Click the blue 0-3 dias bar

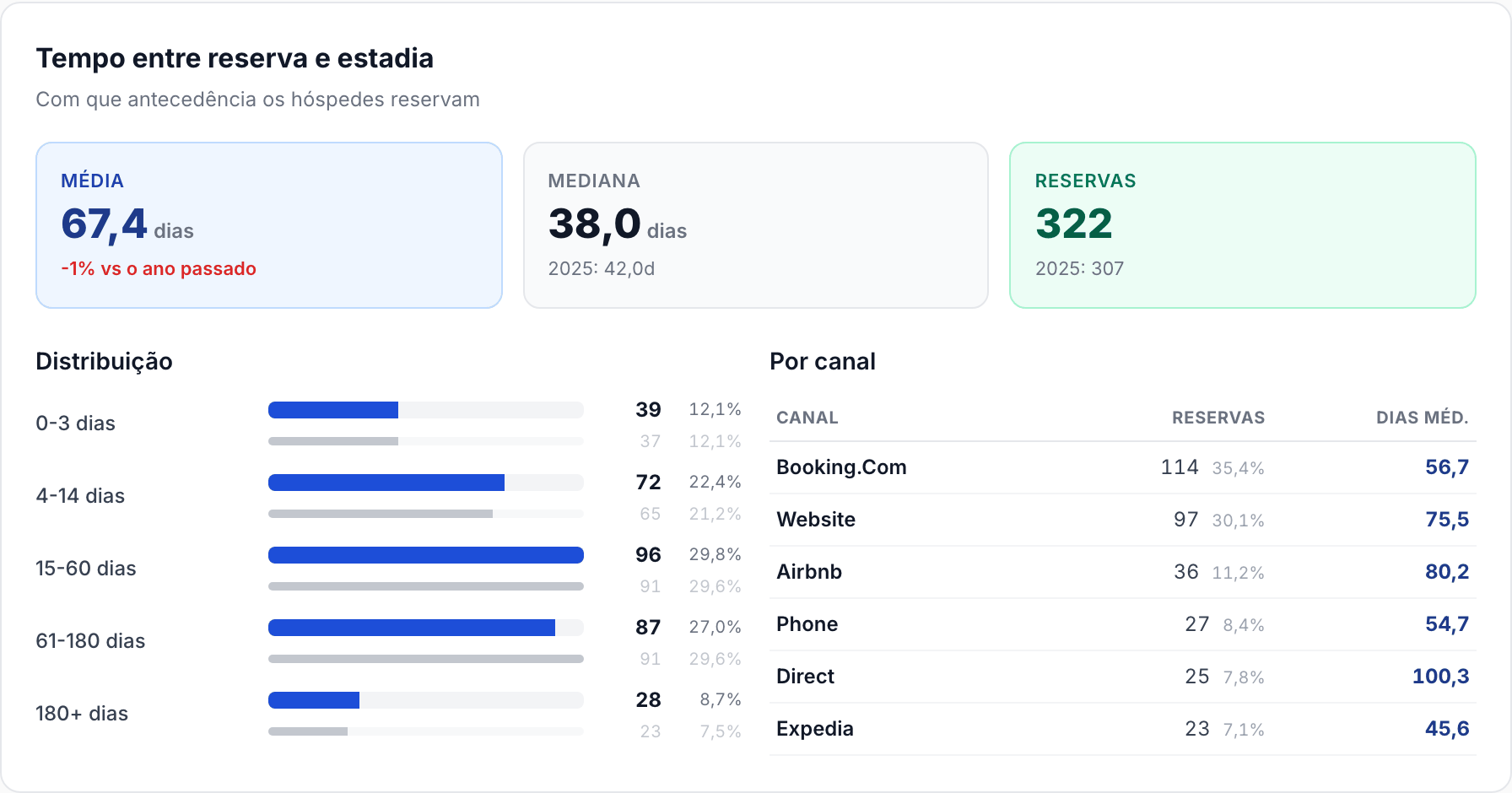(x=333, y=410)
